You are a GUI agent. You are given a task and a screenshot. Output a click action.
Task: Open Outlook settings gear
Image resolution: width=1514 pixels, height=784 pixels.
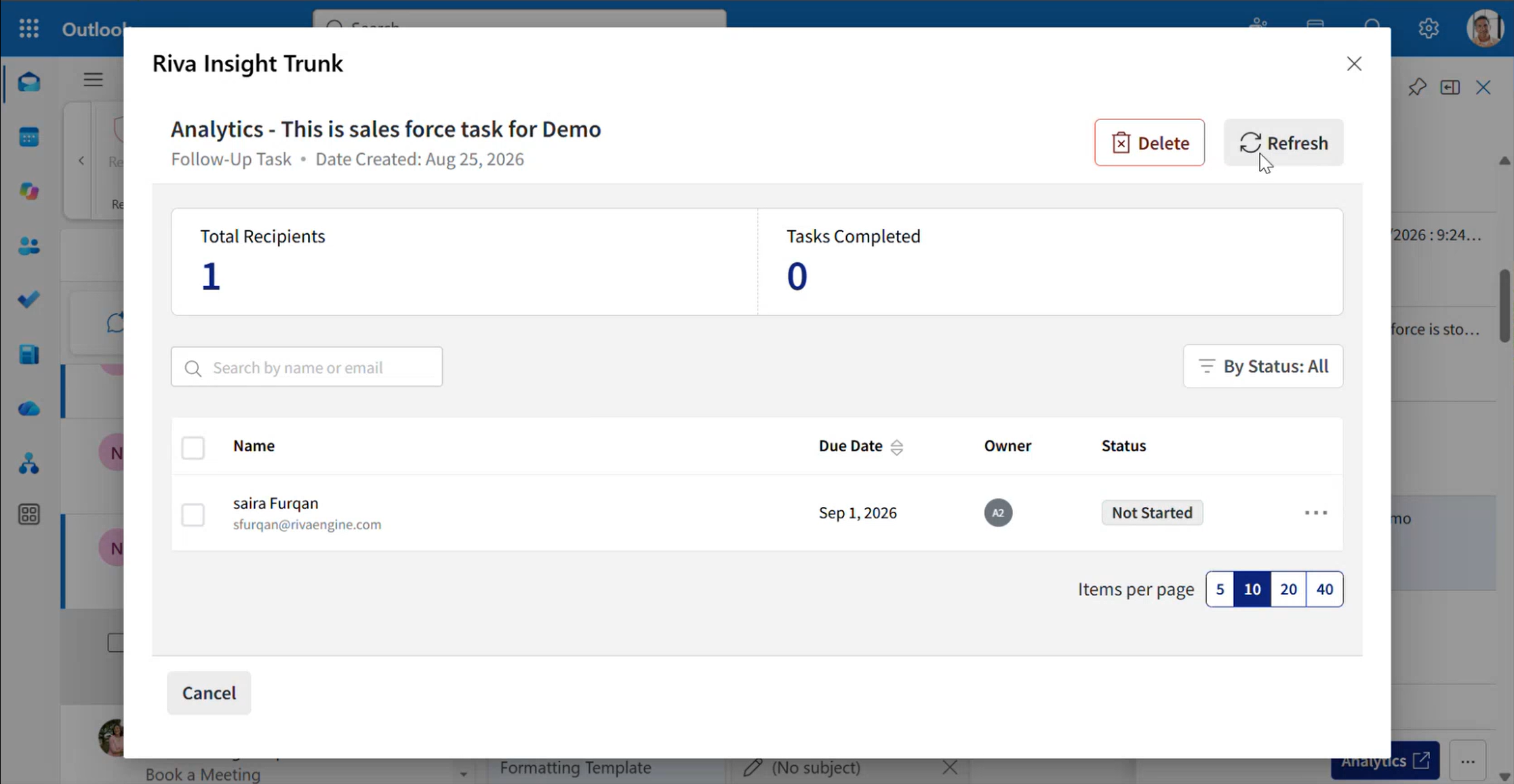pyautogui.click(x=1429, y=28)
